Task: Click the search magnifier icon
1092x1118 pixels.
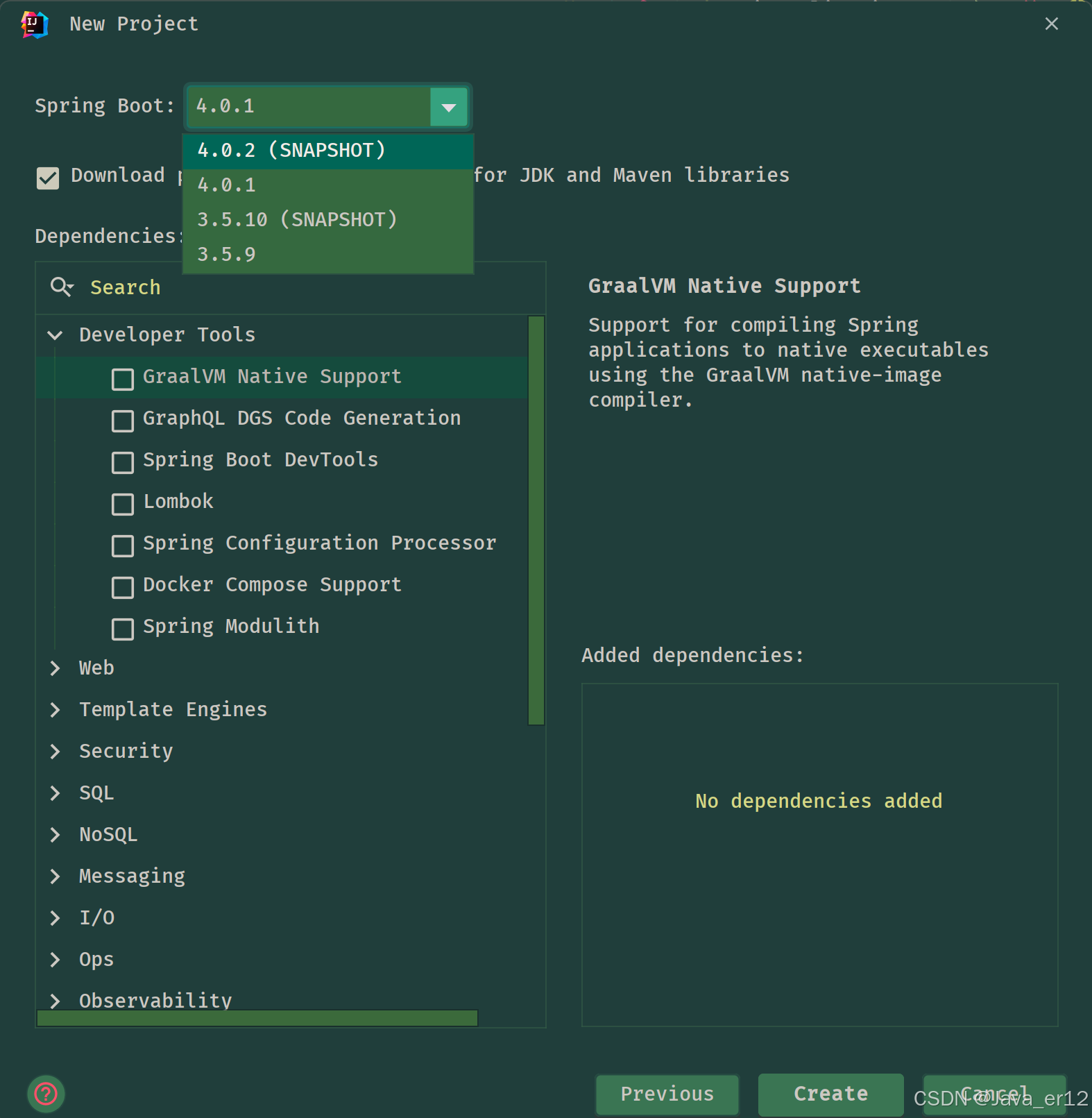Action: [x=61, y=287]
